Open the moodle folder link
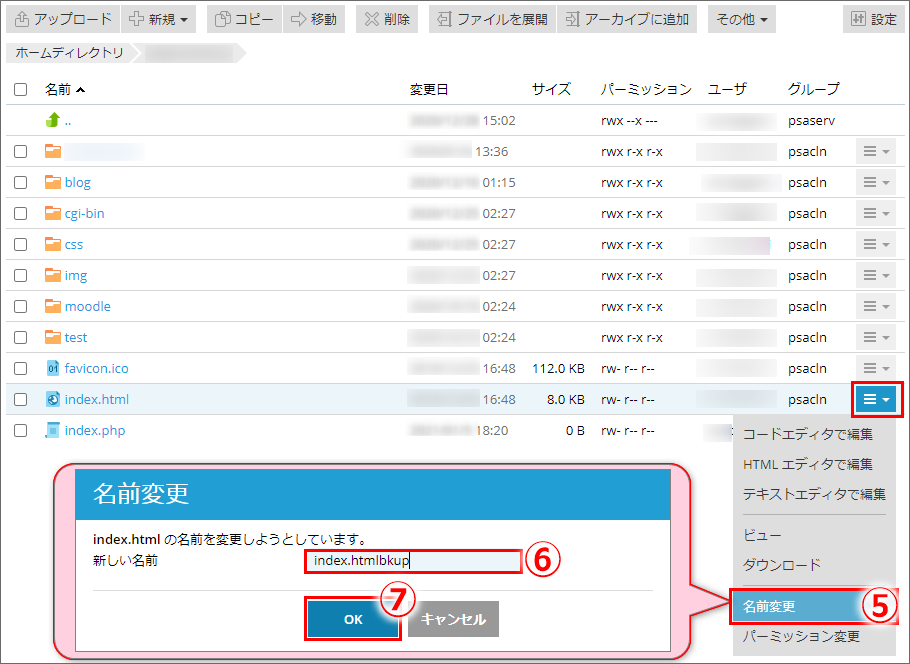Image resolution: width=910 pixels, height=664 pixels. click(x=88, y=306)
